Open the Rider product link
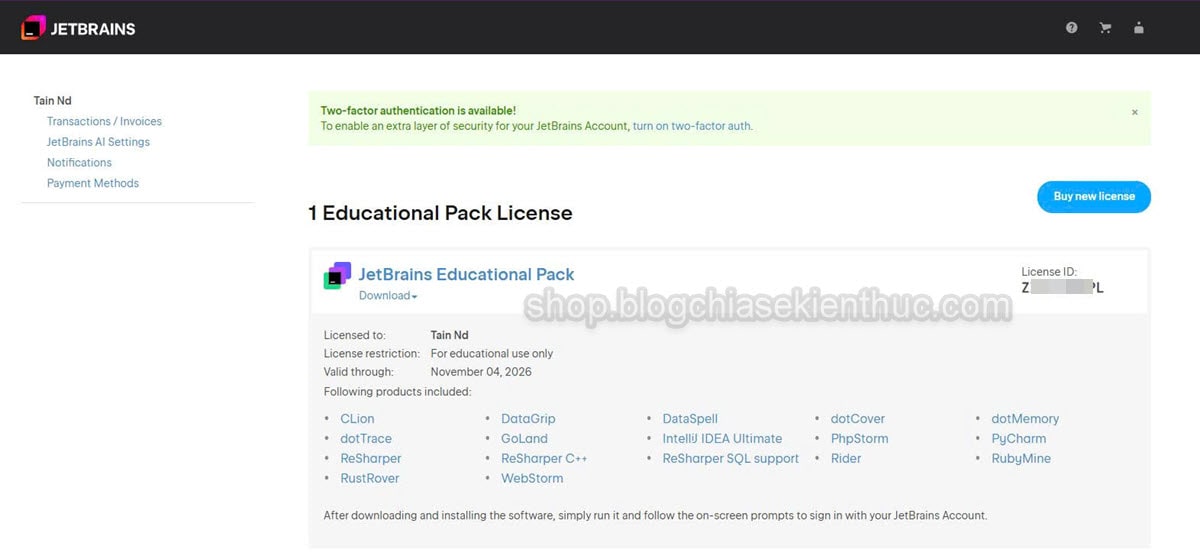This screenshot has height=559, width=1200. (x=846, y=459)
